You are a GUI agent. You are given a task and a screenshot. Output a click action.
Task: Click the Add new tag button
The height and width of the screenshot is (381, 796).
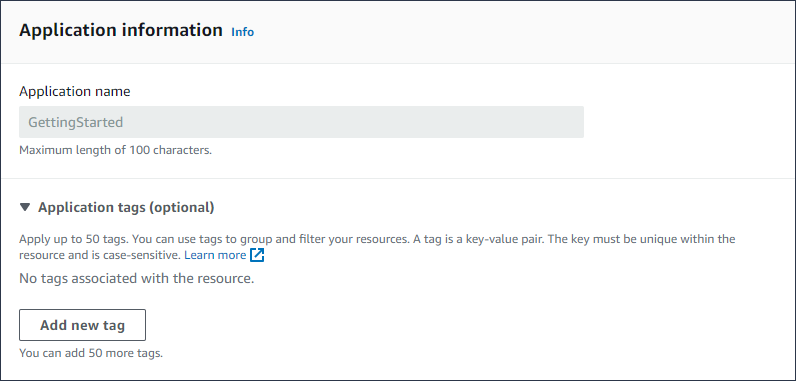[x=82, y=325]
